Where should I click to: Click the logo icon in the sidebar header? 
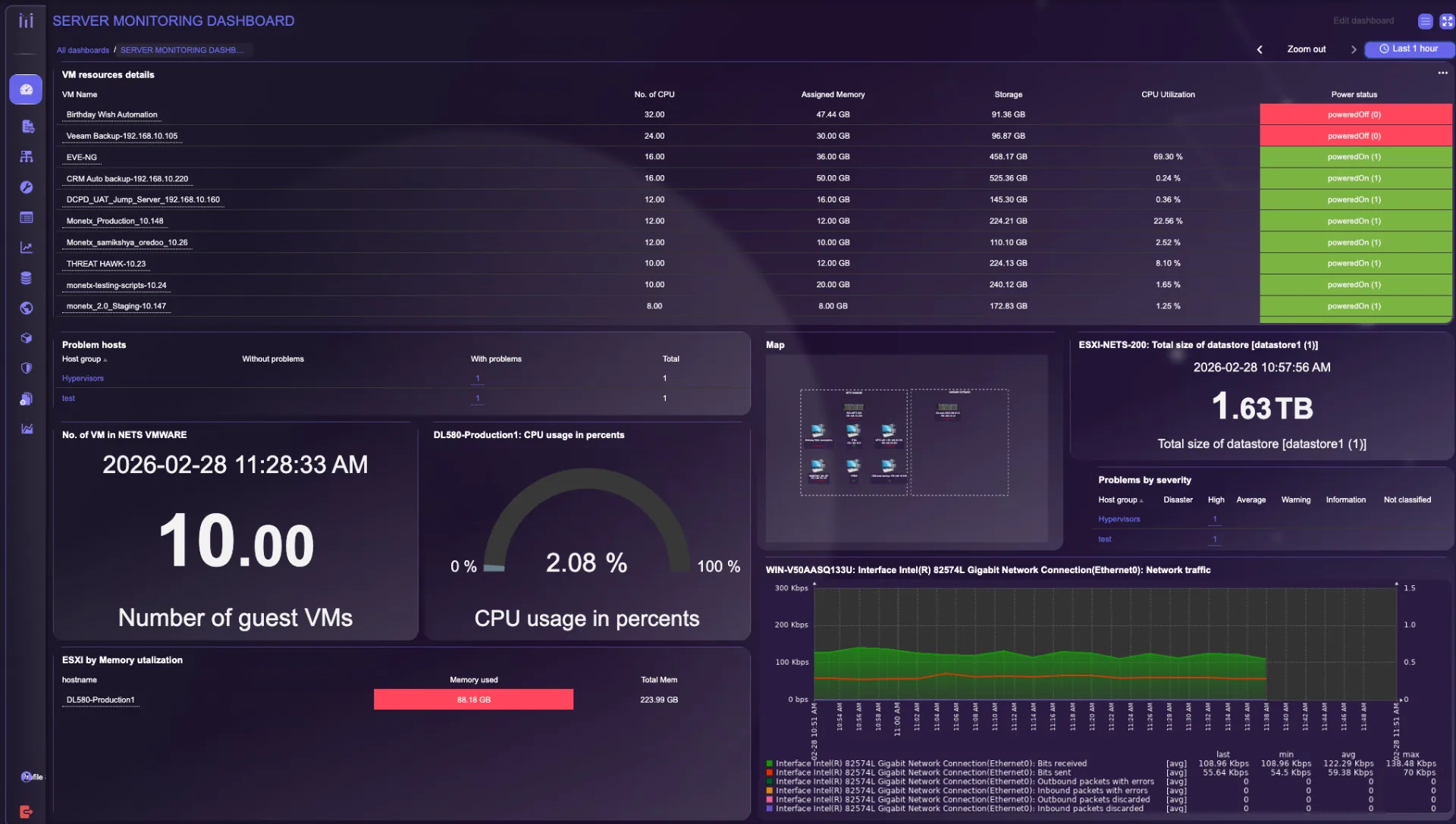click(26, 20)
